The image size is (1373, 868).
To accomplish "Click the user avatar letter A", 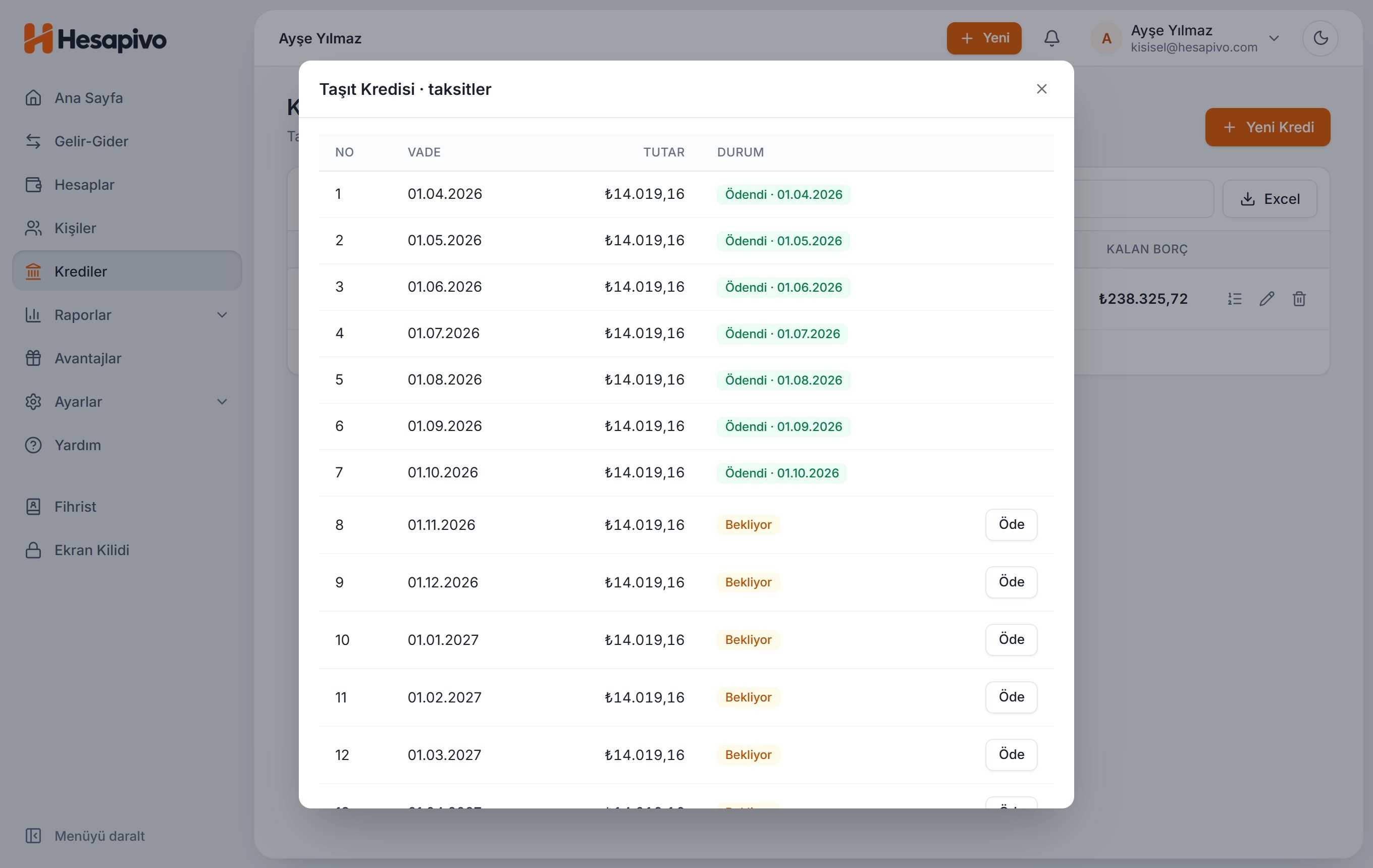I will (x=1106, y=38).
